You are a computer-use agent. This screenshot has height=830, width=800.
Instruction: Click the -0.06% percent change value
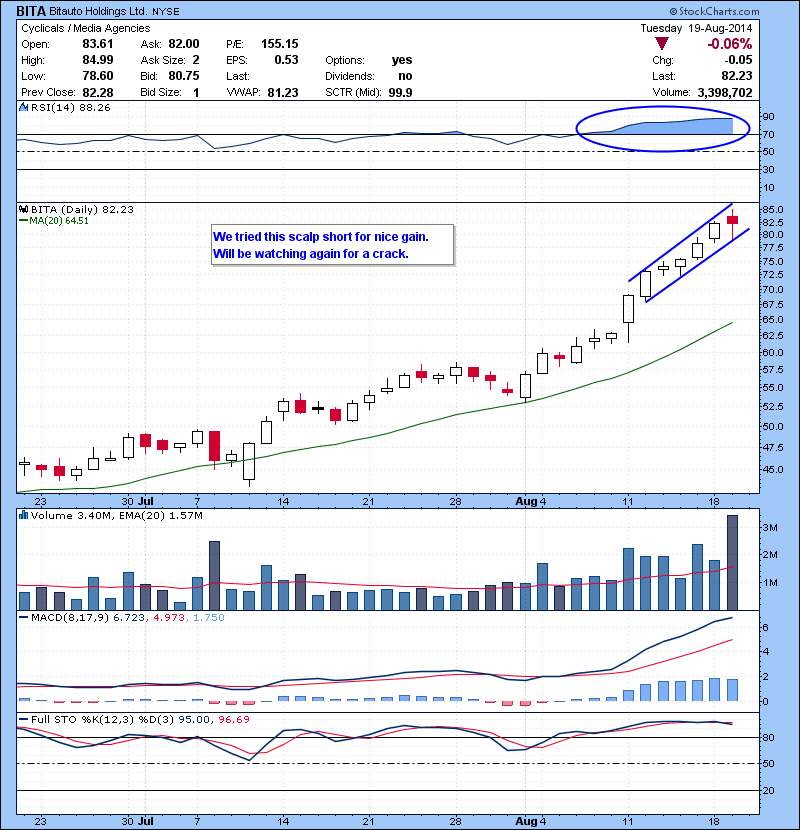tap(730, 44)
